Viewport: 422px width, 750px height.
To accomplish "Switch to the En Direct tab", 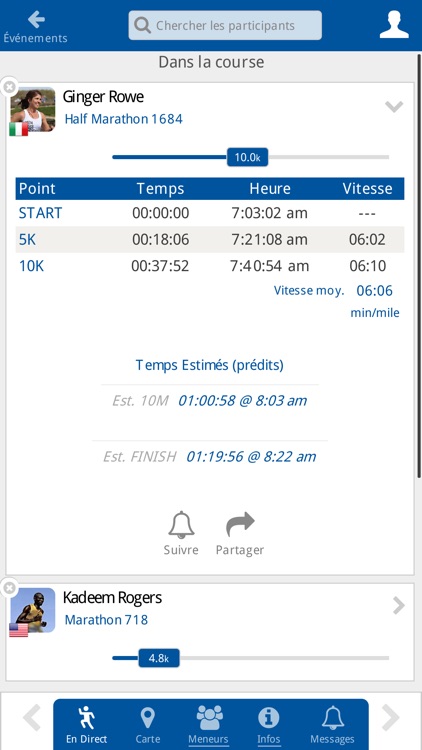I will [x=87, y=725].
